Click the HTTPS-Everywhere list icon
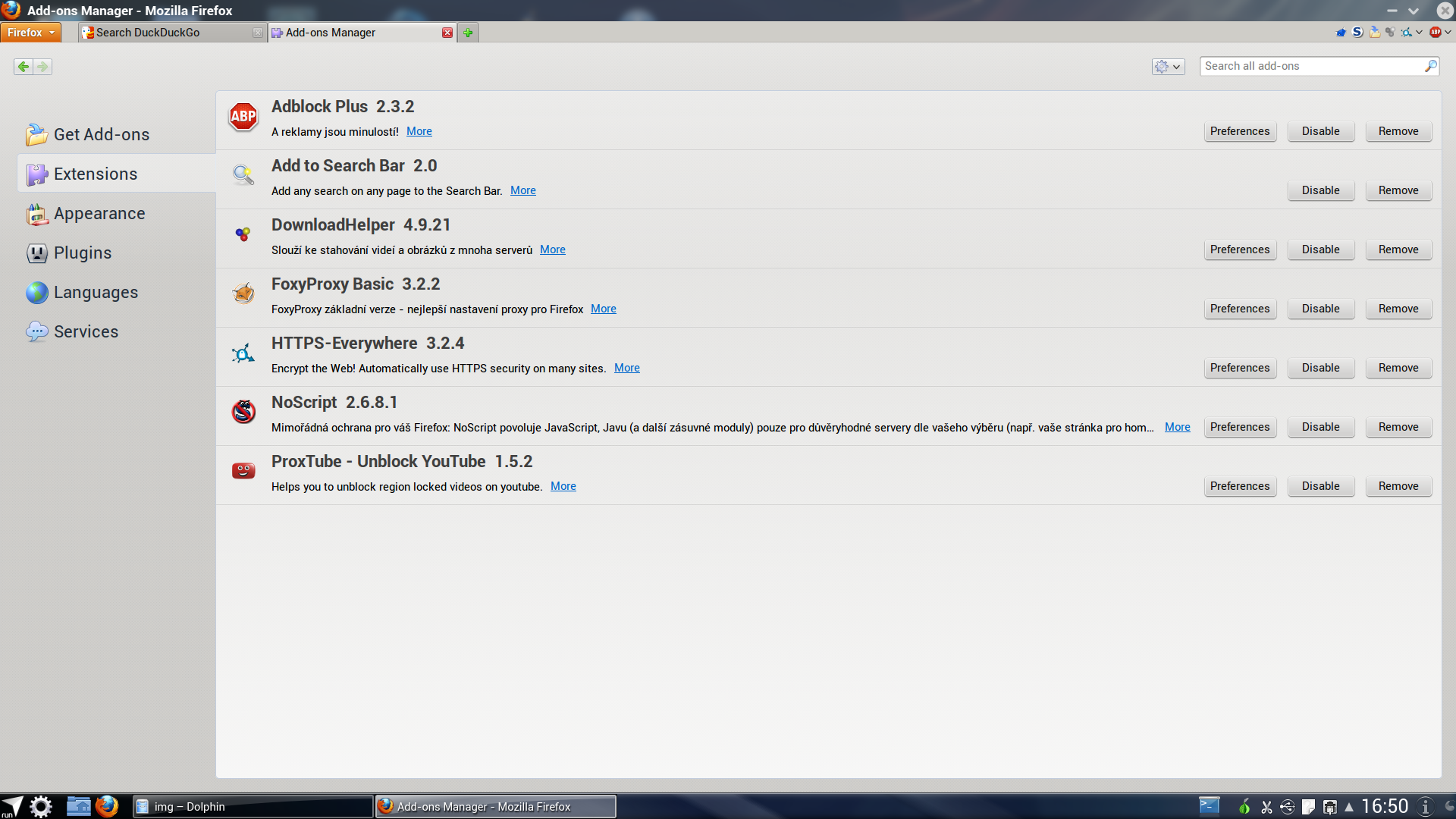This screenshot has height=819, width=1456. click(243, 353)
